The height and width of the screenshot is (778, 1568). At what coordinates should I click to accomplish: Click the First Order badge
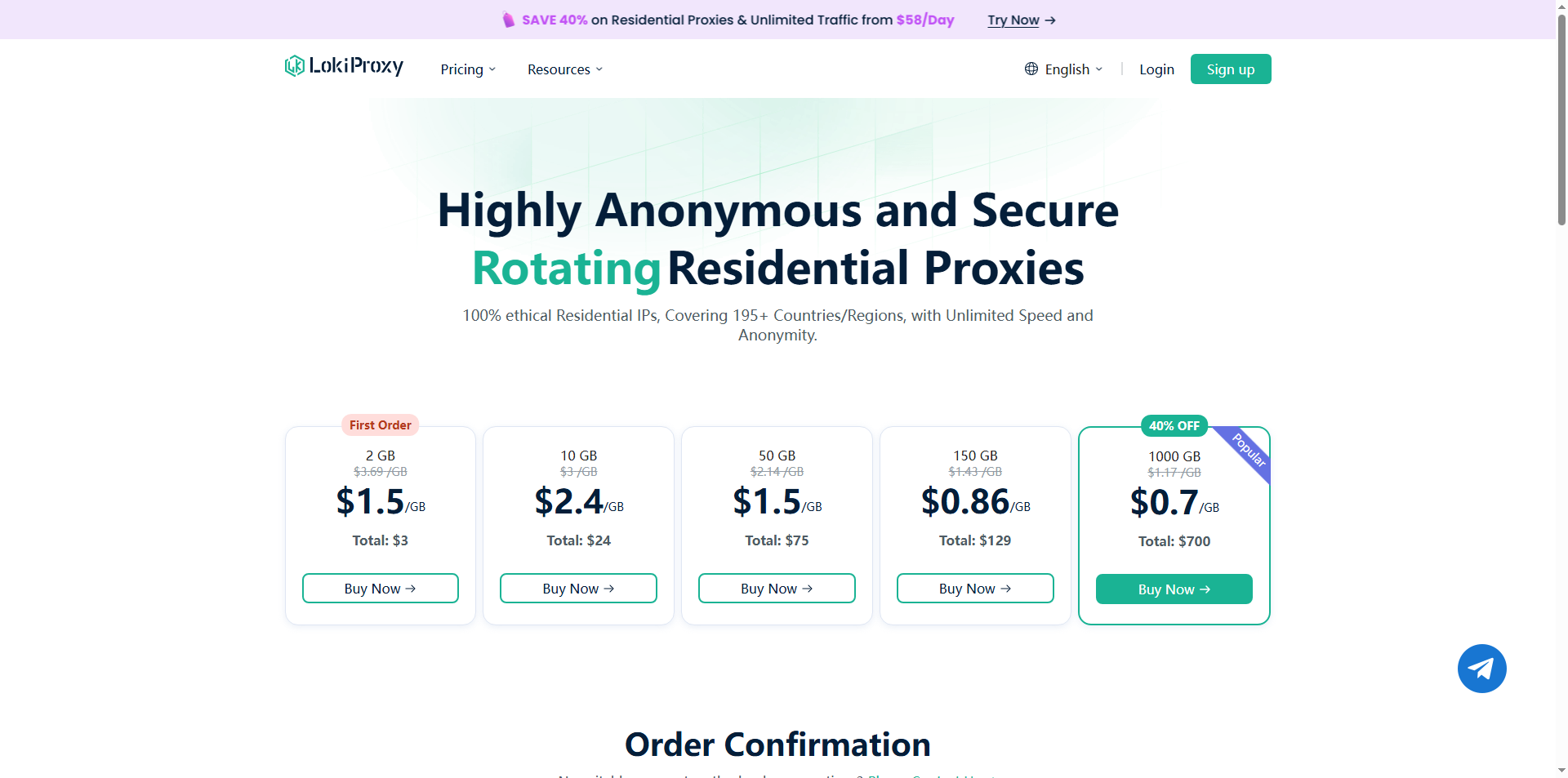[x=380, y=425]
